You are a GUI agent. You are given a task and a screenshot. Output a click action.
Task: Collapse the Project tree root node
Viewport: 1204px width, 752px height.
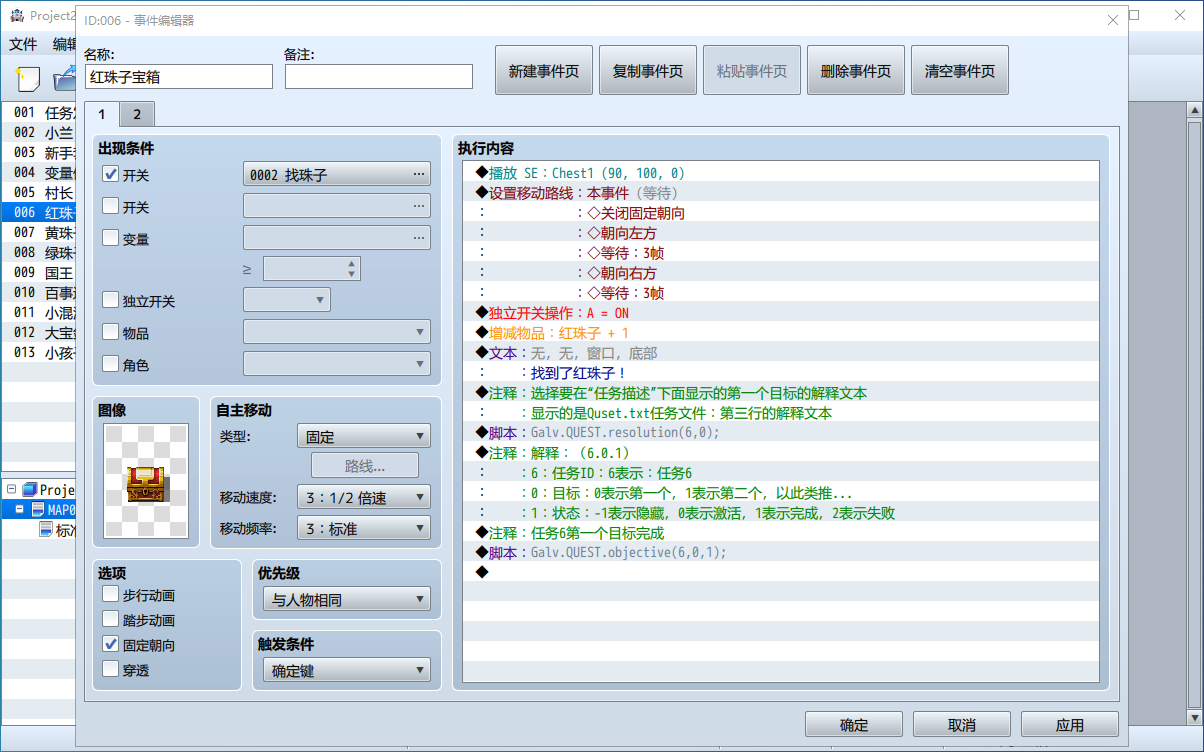[11, 490]
